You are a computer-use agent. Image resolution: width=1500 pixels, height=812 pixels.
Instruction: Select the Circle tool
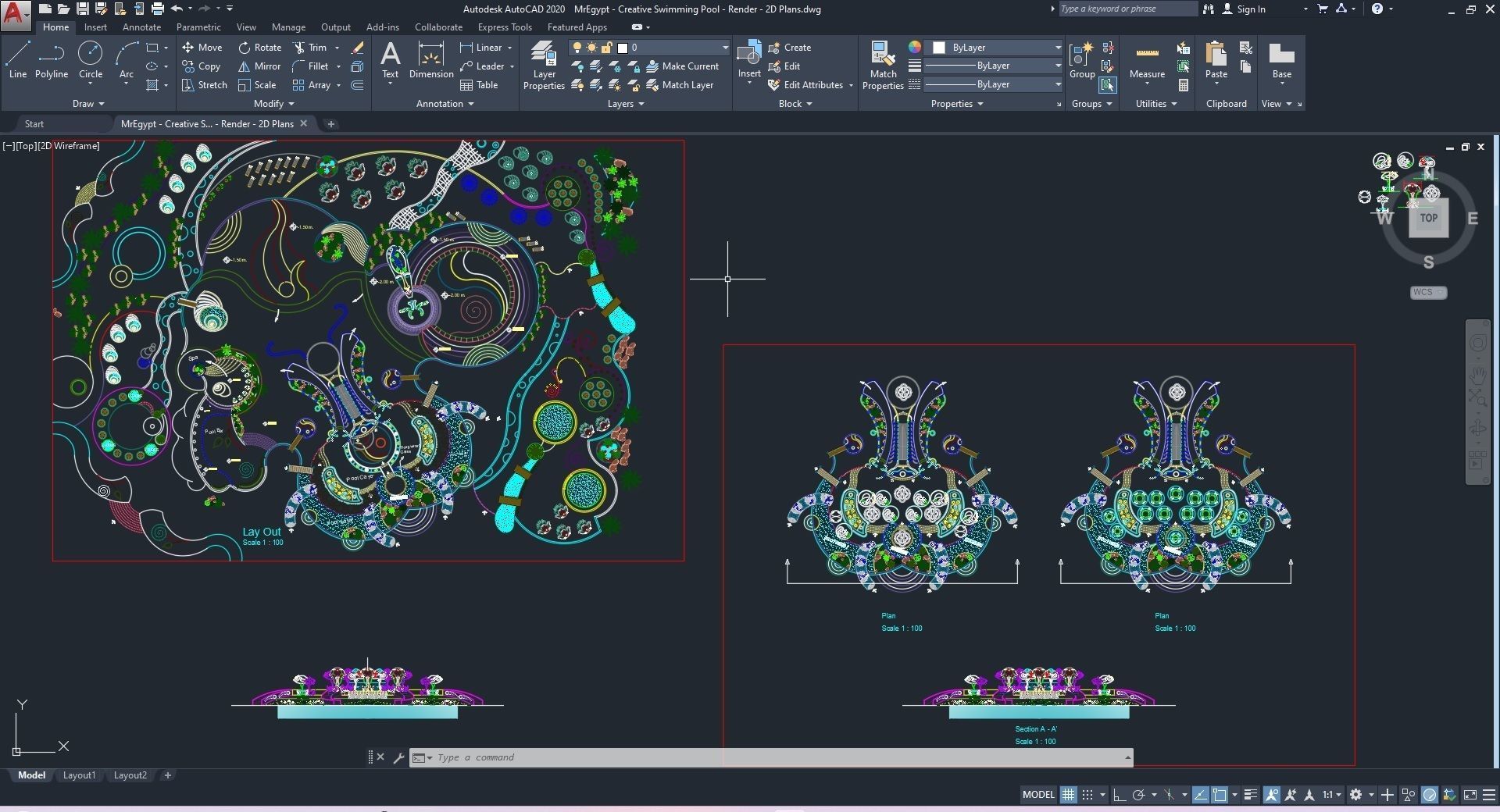point(90,55)
